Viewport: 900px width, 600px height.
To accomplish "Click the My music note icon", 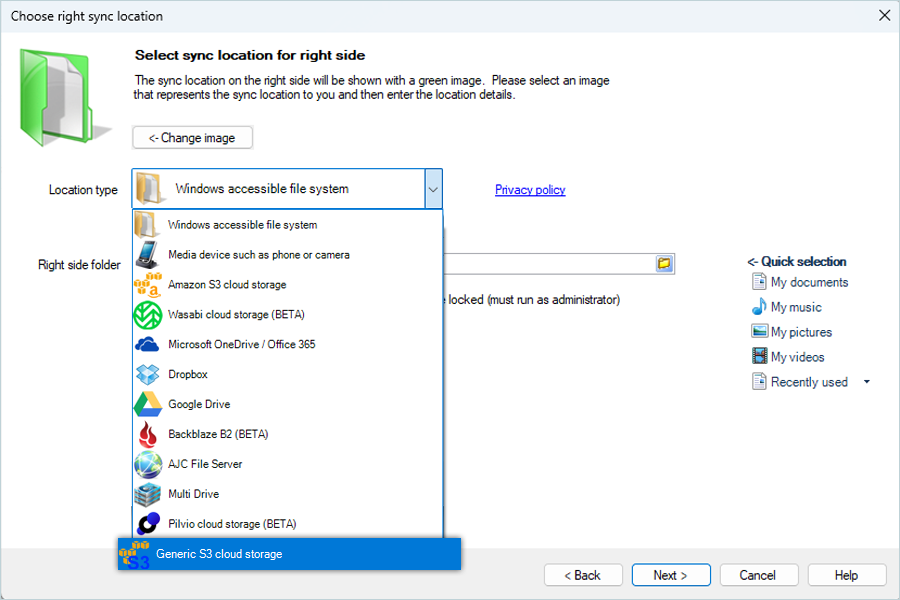I will click(x=759, y=307).
